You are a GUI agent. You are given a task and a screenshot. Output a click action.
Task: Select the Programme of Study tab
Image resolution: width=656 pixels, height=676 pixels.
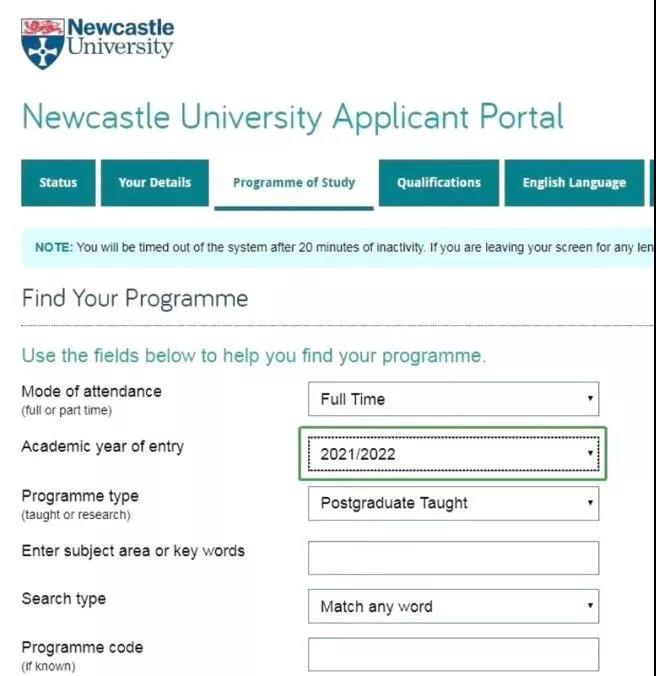294,184
